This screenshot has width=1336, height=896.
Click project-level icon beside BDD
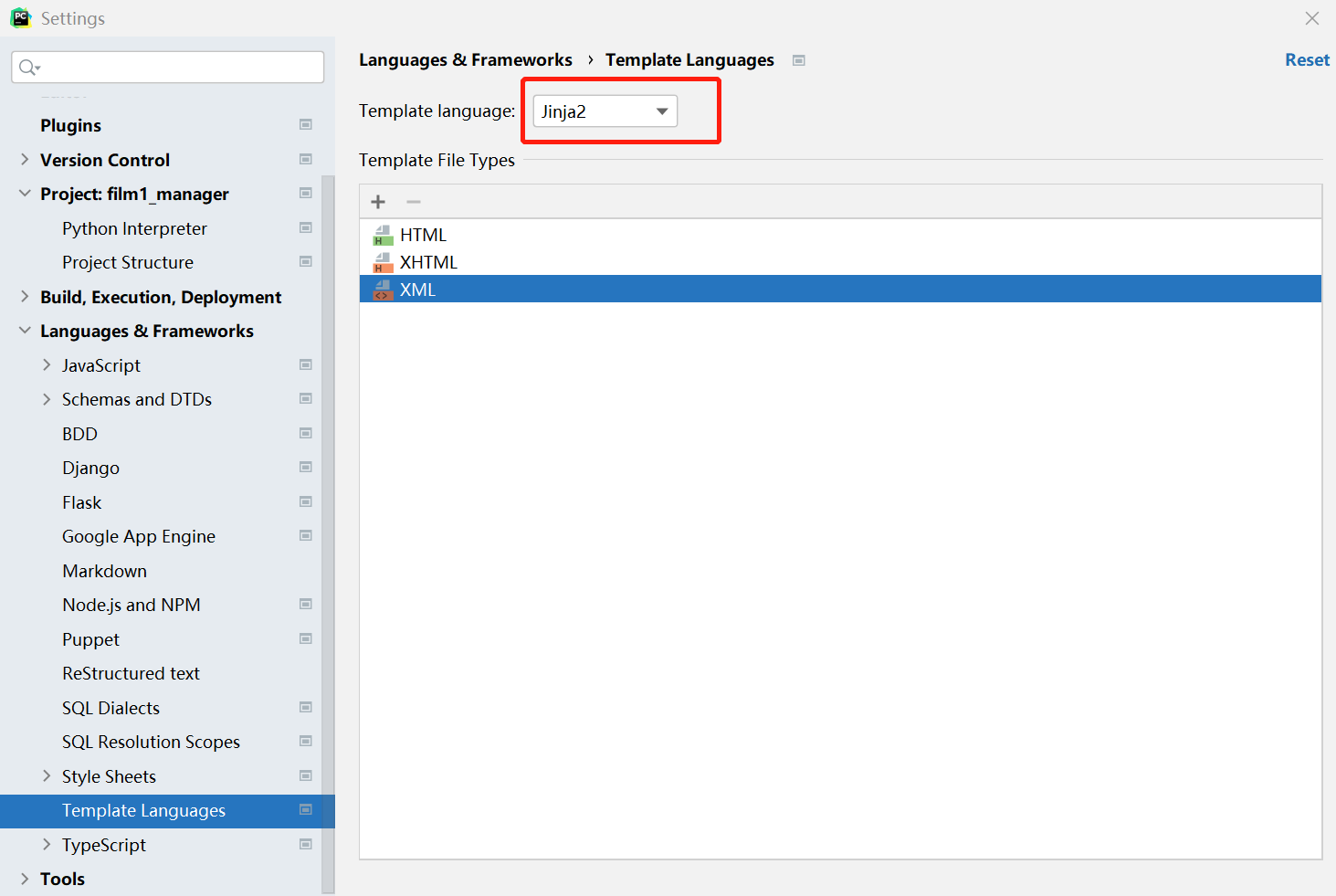[306, 433]
